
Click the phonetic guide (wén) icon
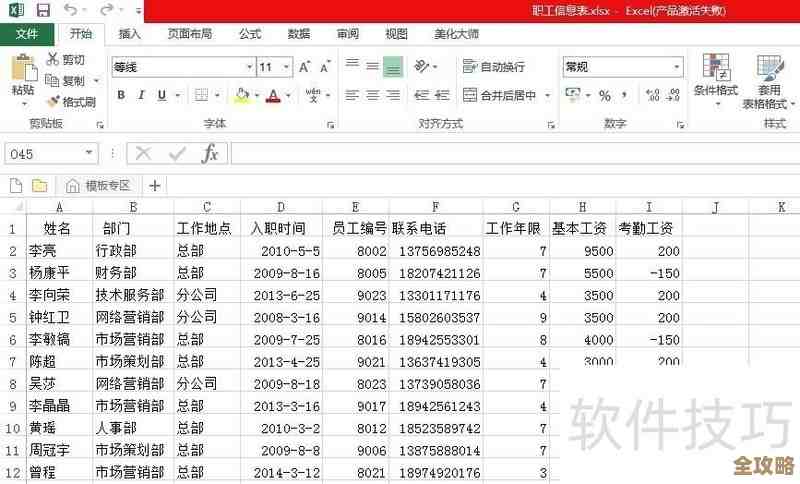(x=313, y=95)
